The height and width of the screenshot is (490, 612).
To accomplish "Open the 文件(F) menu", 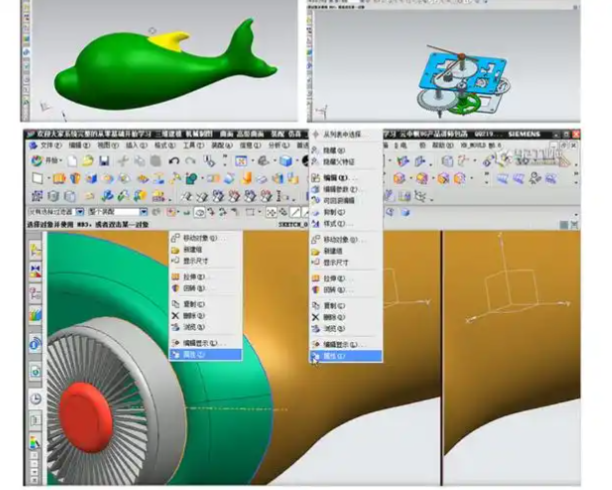I will (x=49, y=146).
